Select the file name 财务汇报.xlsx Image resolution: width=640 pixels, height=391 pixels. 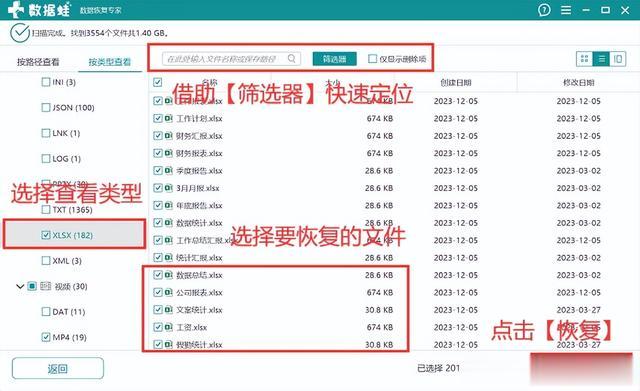pos(199,136)
